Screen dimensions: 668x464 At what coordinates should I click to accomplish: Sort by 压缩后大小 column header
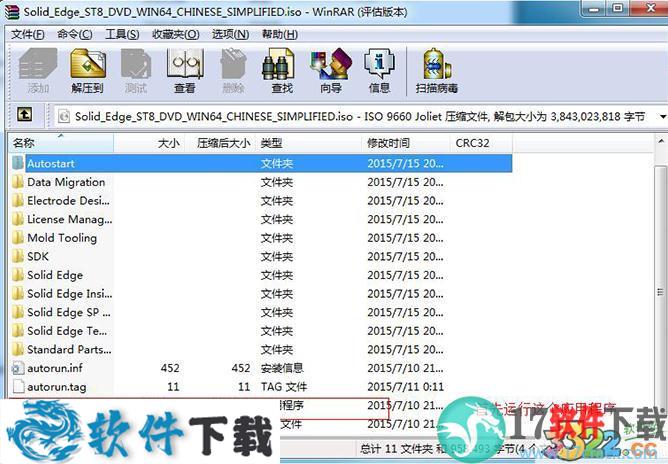point(220,143)
